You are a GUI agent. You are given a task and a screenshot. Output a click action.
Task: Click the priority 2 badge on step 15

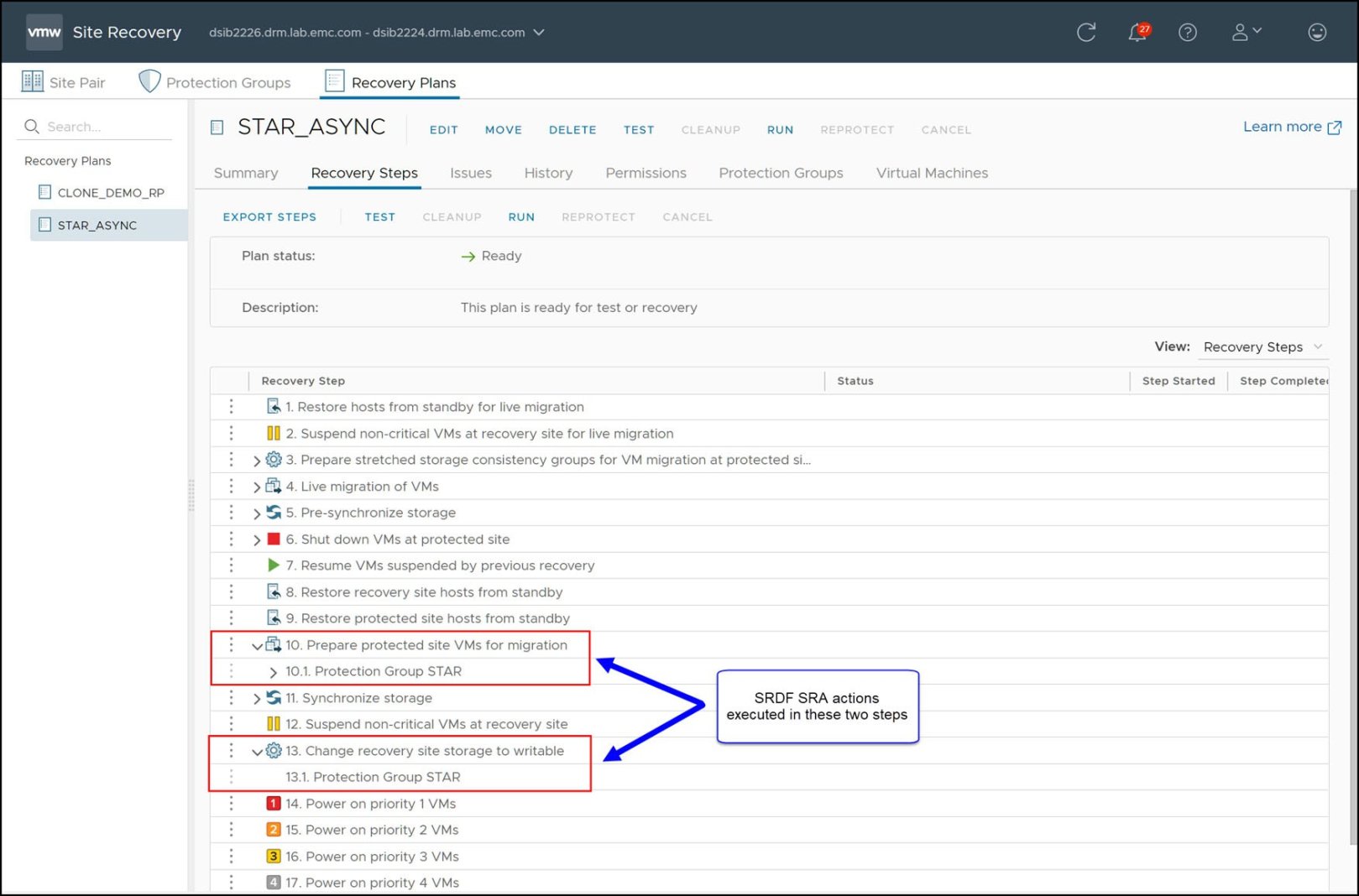pyautogui.click(x=274, y=830)
